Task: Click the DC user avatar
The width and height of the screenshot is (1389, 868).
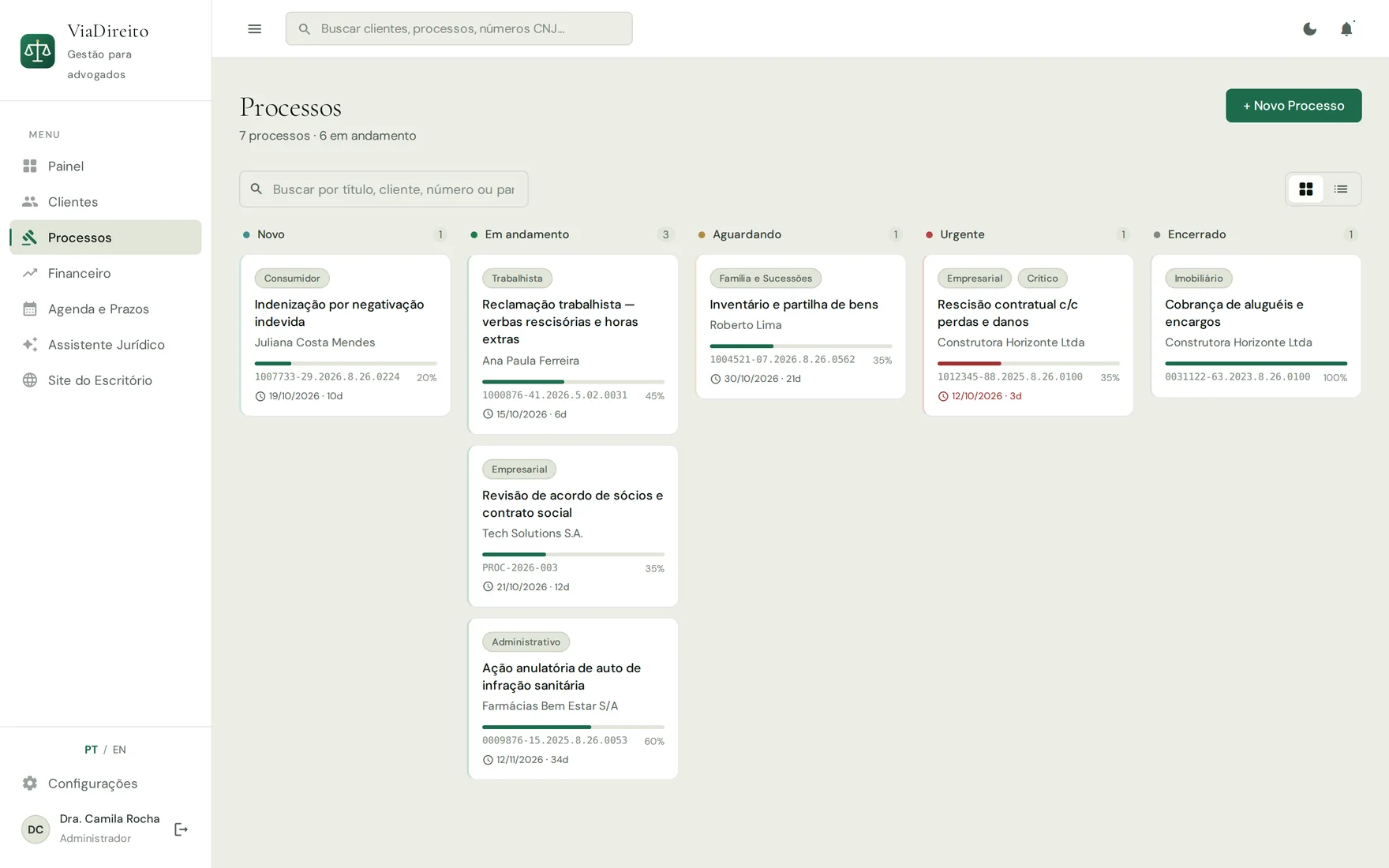Action: (36, 829)
